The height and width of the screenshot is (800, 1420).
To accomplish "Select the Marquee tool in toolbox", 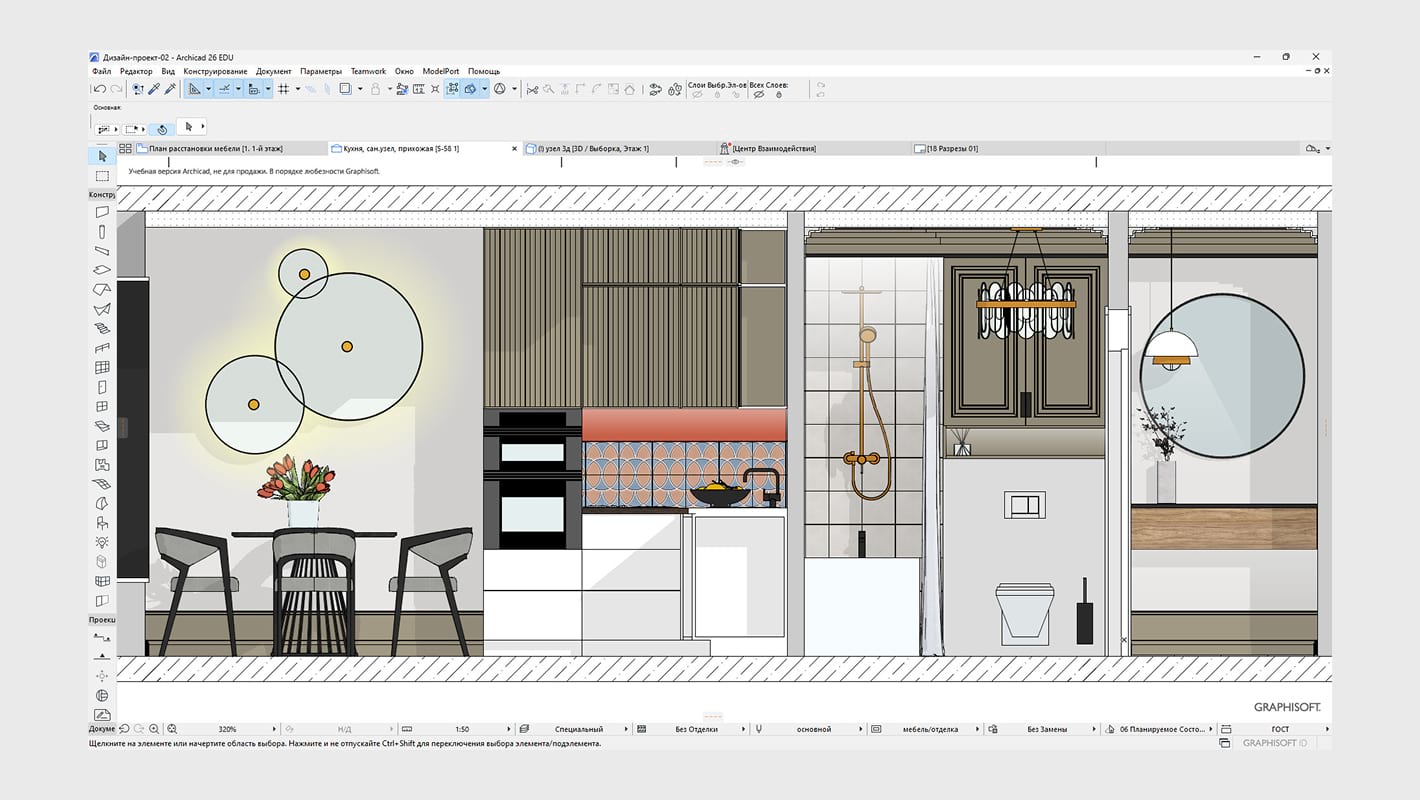I will coord(102,176).
